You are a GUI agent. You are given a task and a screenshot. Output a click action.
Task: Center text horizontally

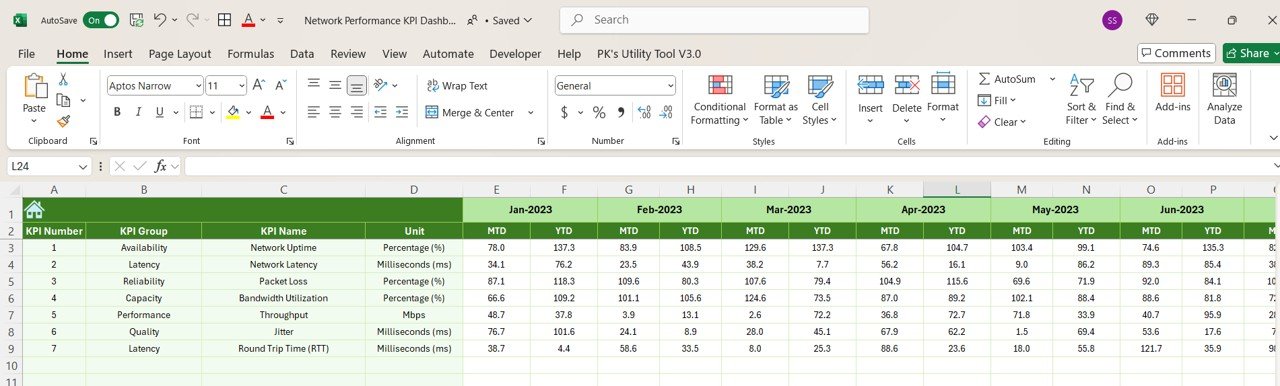point(335,112)
